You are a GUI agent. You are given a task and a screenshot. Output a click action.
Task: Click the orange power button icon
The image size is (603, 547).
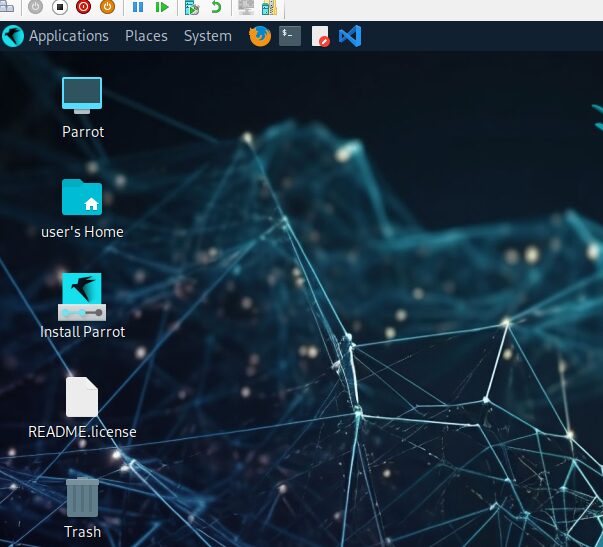106,7
